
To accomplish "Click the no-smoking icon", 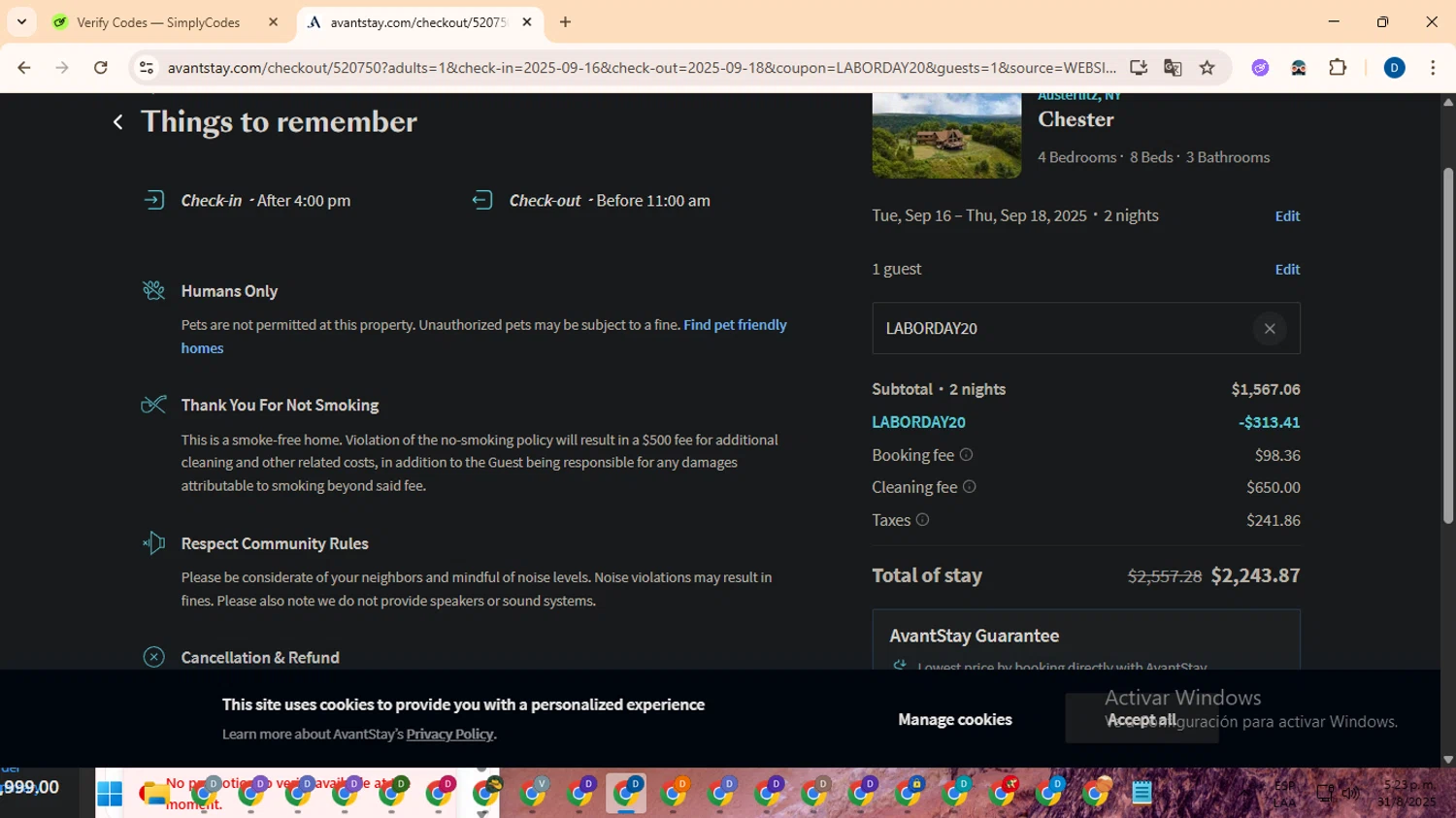I will 153,405.
